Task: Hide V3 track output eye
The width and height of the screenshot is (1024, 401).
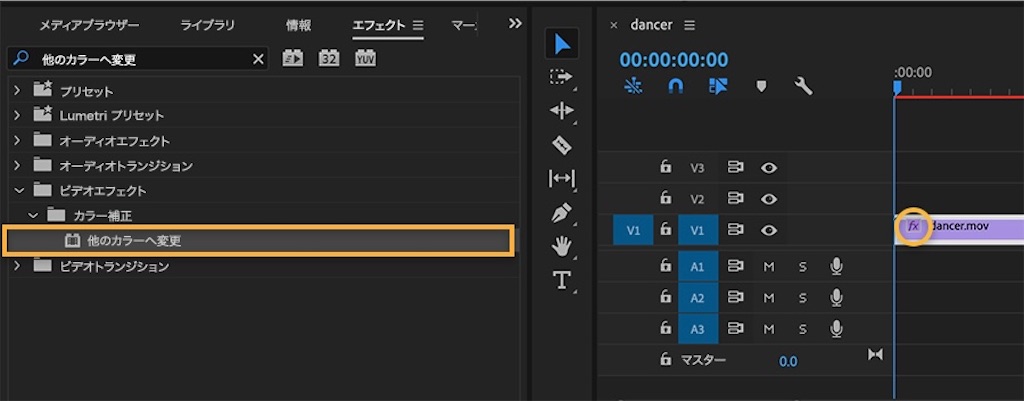Action: point(769,168)
